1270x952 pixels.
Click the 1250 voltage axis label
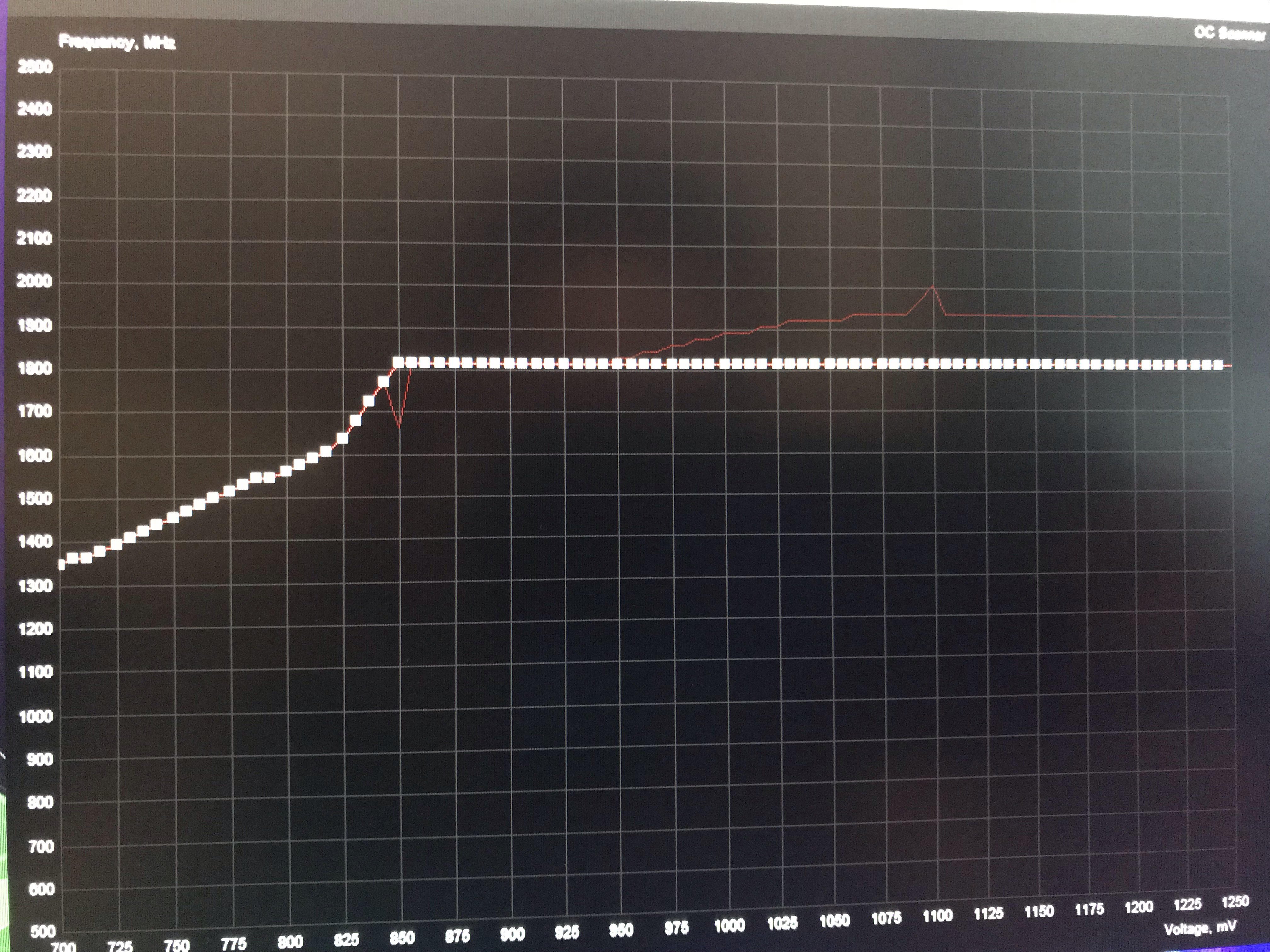pos(1234,902)
